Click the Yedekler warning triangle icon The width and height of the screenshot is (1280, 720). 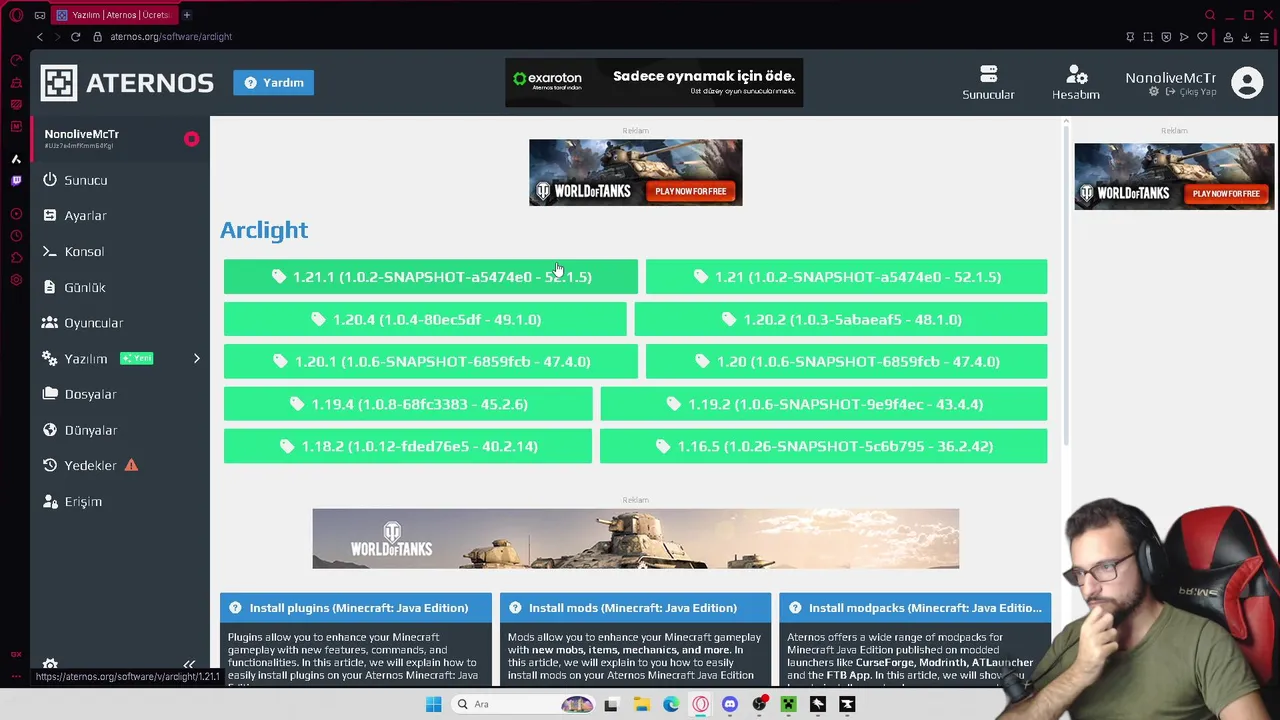coord(131,465)
